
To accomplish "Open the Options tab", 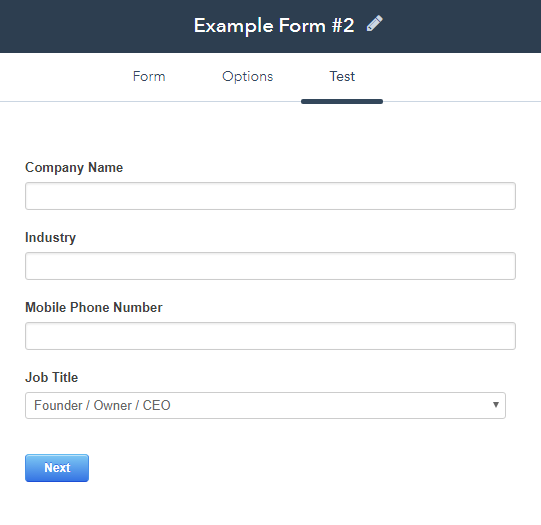I will 247,77.
